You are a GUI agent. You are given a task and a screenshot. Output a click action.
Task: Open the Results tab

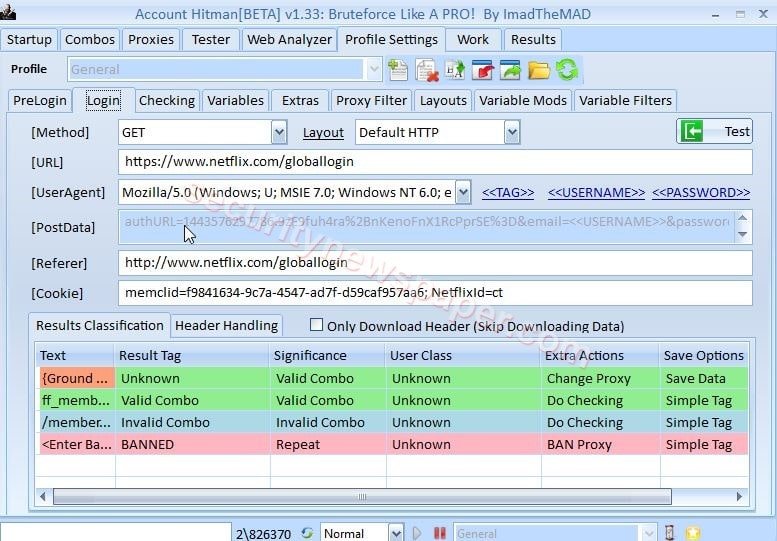(x=533, y=40)
